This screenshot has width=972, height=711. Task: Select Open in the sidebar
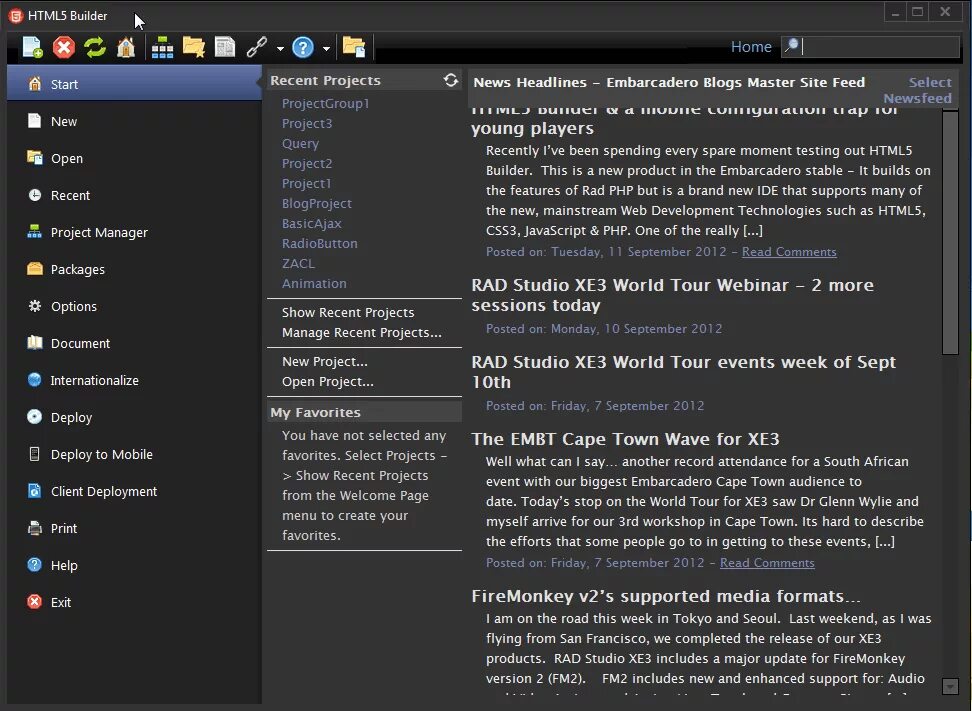135,158
